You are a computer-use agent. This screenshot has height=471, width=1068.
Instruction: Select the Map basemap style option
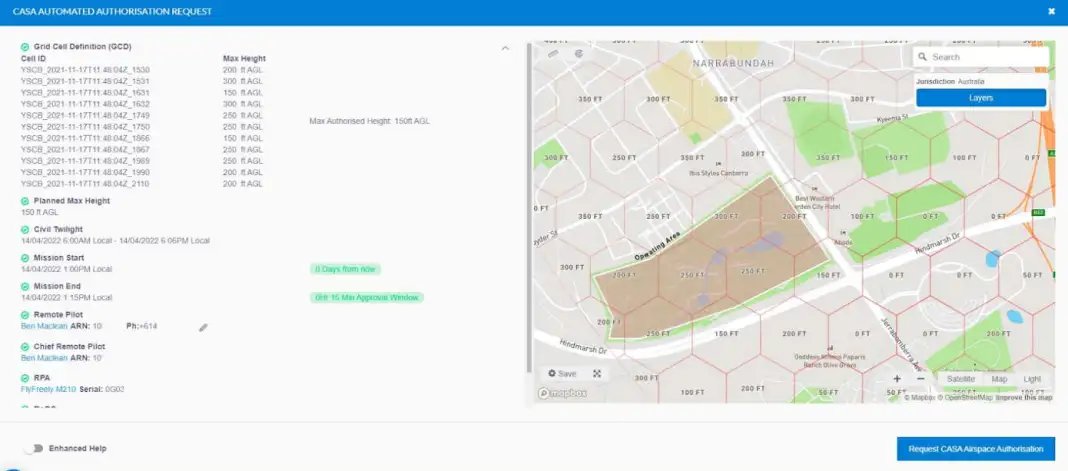tap(998, 379)
